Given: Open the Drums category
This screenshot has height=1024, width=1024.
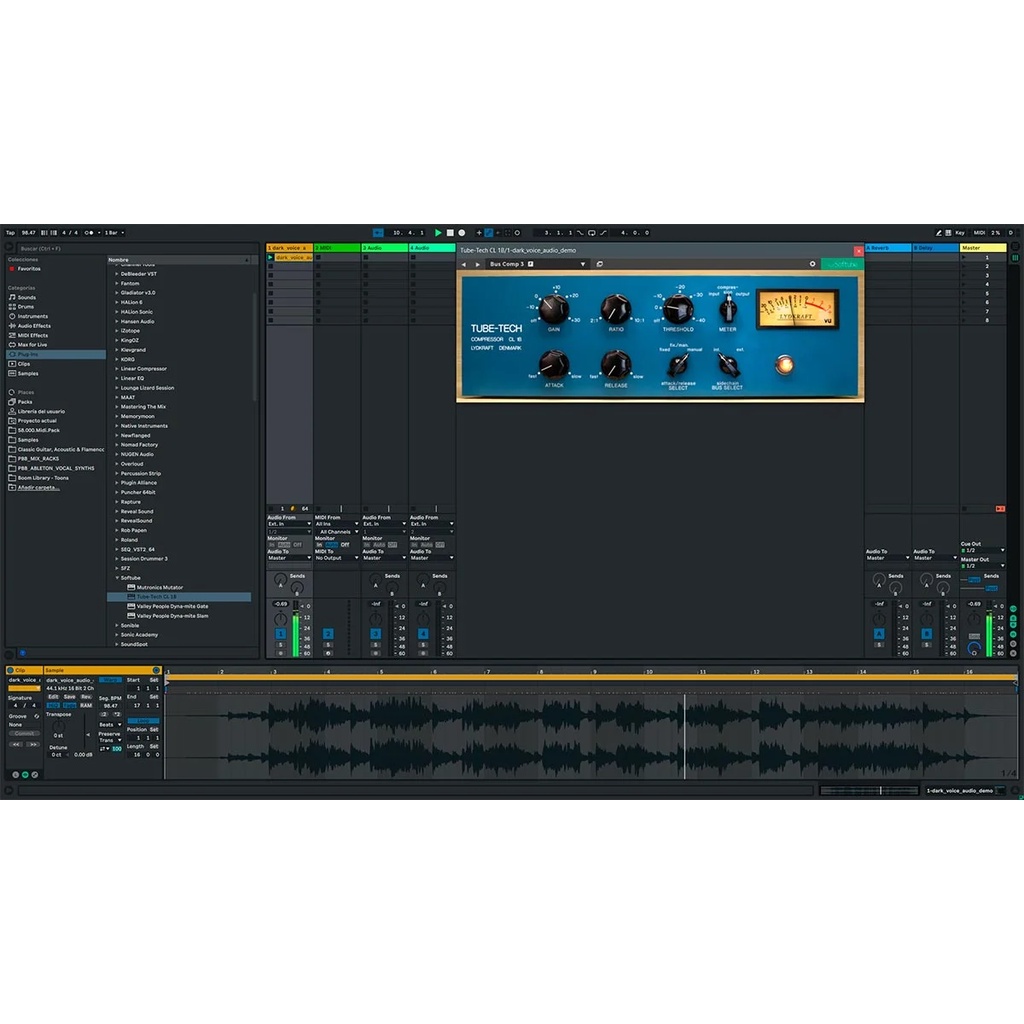Looking at the screenshot, I should (25, 306).
